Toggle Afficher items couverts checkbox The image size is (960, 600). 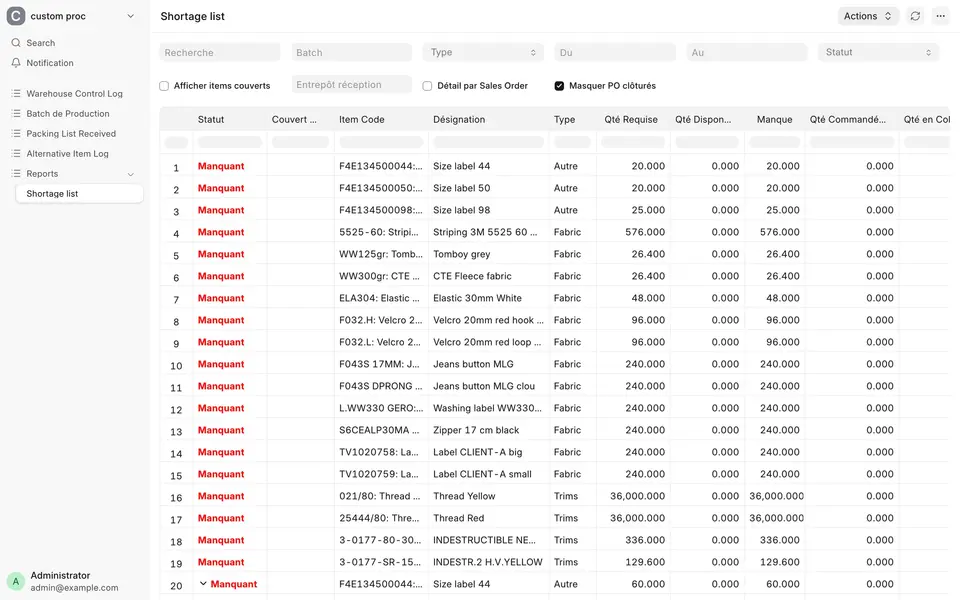(x=164, y=86)
